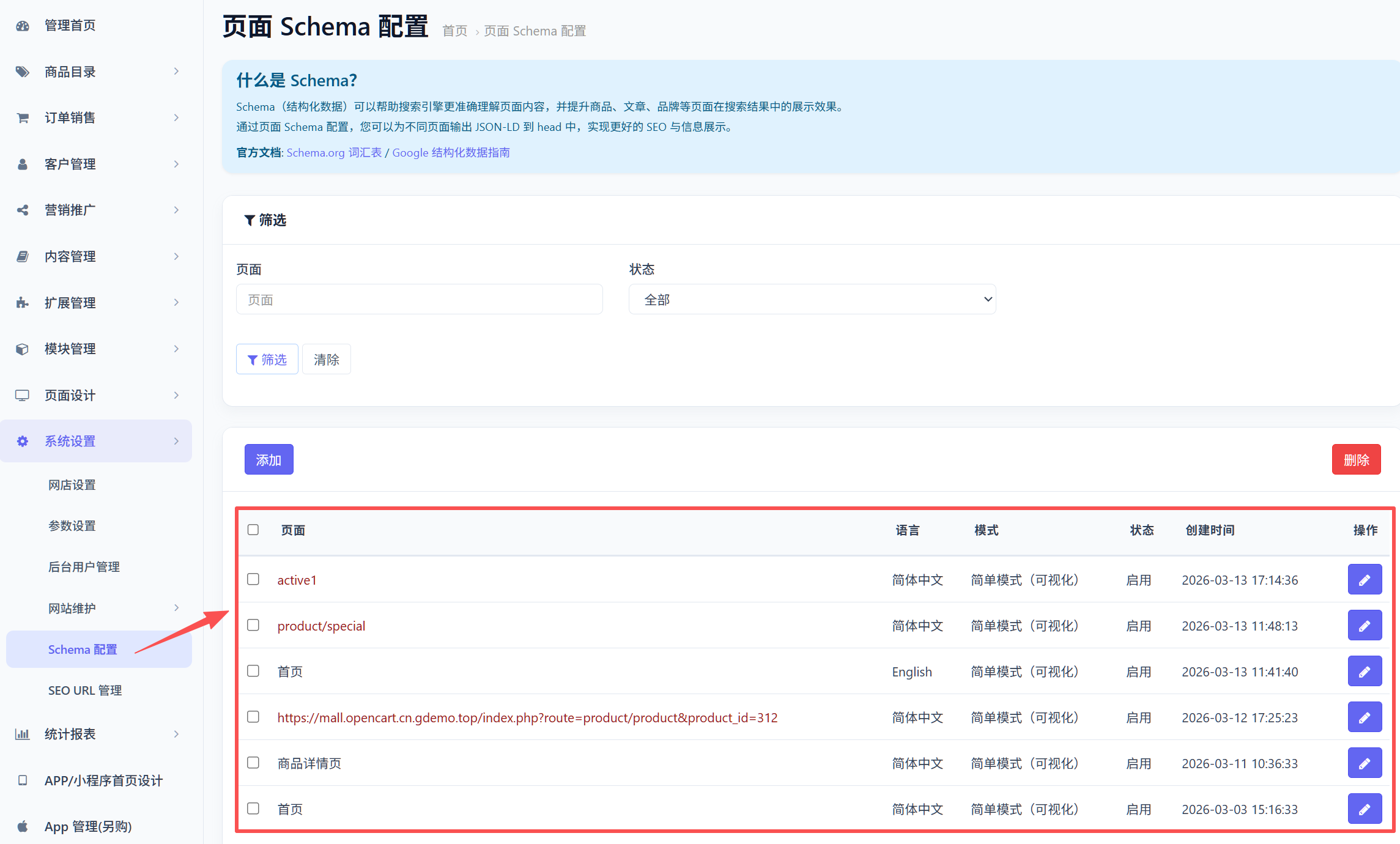Click the cube icon beside 模块管理
The image size is (1400, 844).
(x=23, y=349)
